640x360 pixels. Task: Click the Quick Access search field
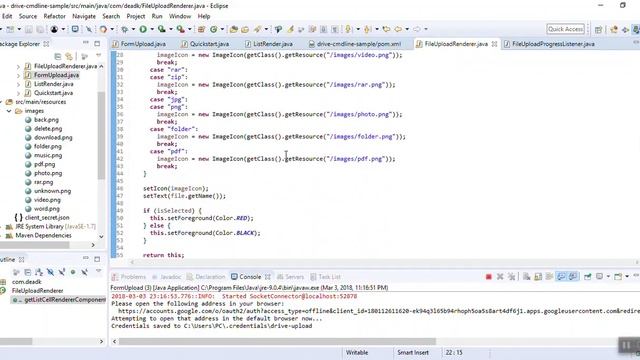pyautogui.click(x=565, y=29)
